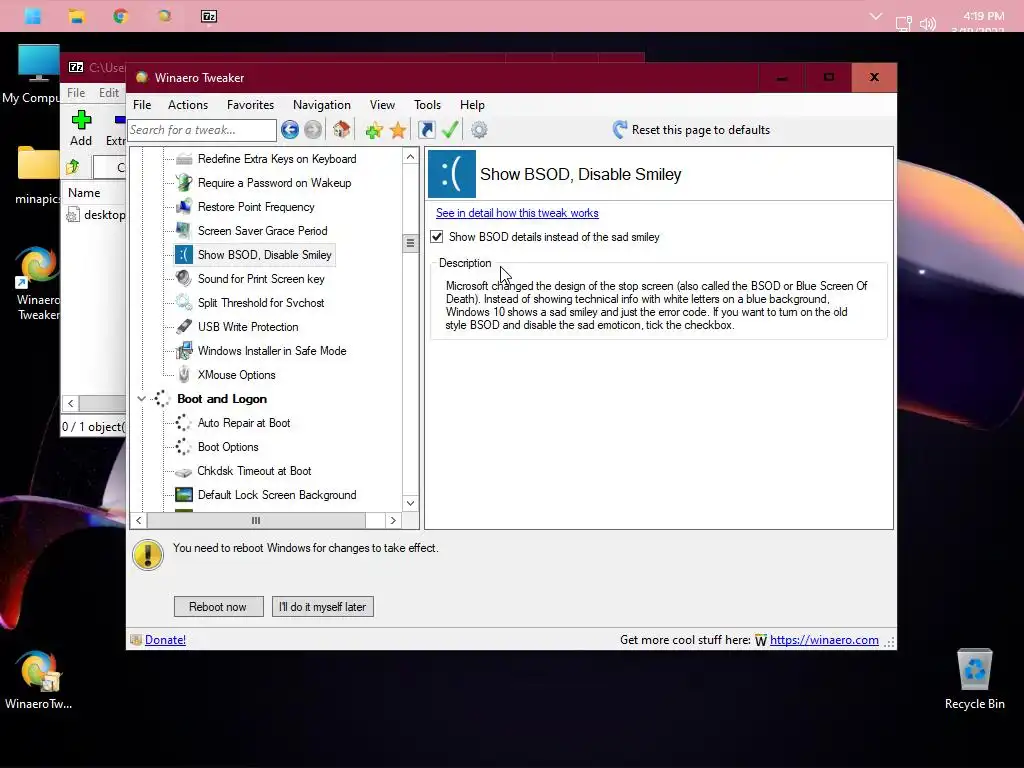
Task: Click the yellow exclamation warning icon
Action: (x=148, y=555)
